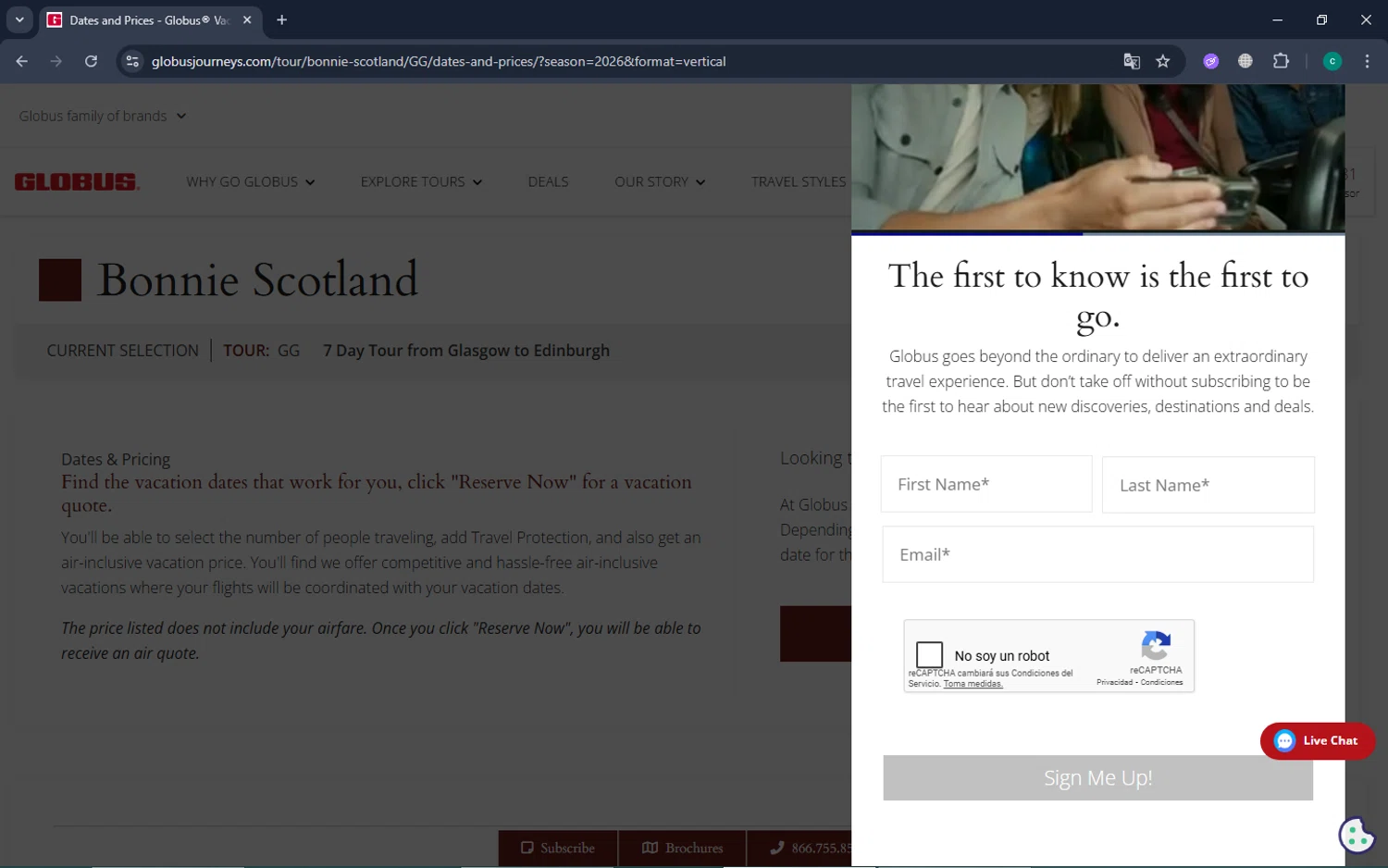Open the Extensions puzzle icon
The height and width of the screenshot is (868, 1388).
tap(1281, 61)
